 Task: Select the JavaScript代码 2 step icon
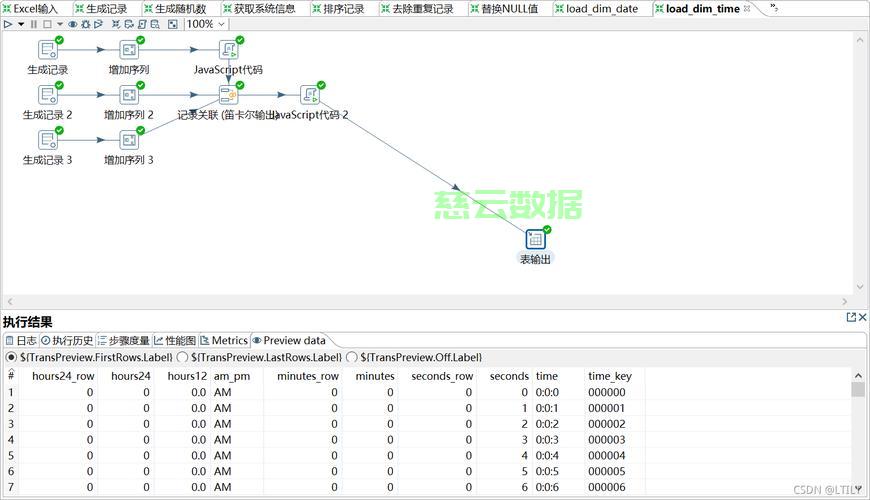click(x=309, y=95)
